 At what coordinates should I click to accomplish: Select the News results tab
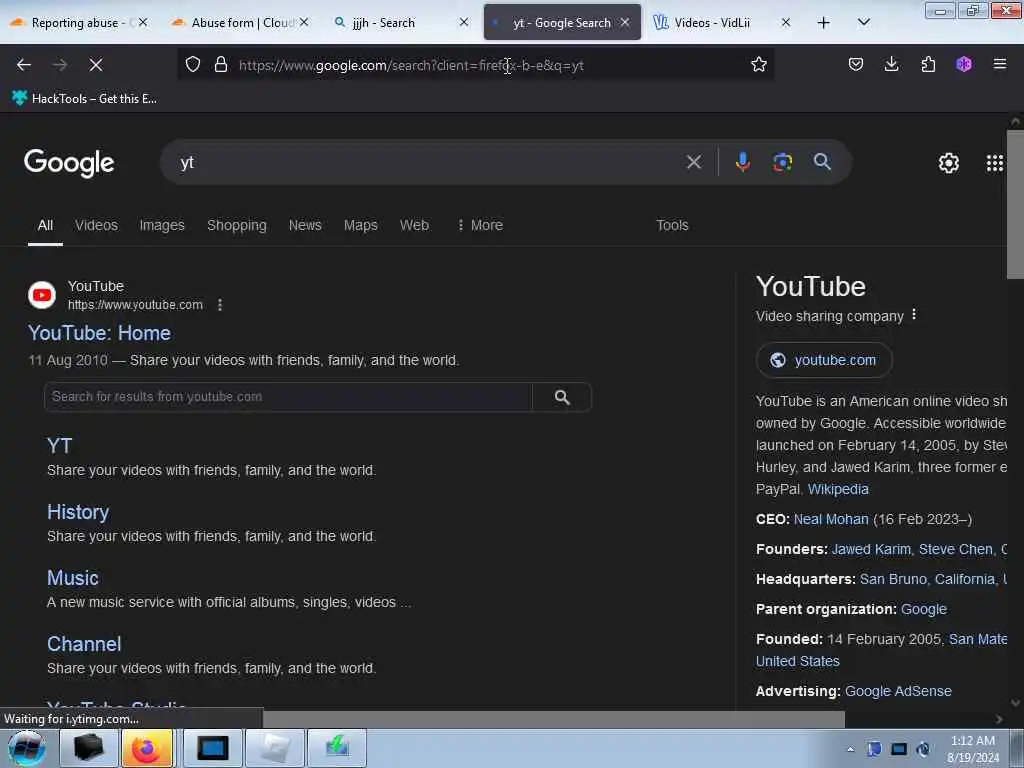click(x=305, y=225)
